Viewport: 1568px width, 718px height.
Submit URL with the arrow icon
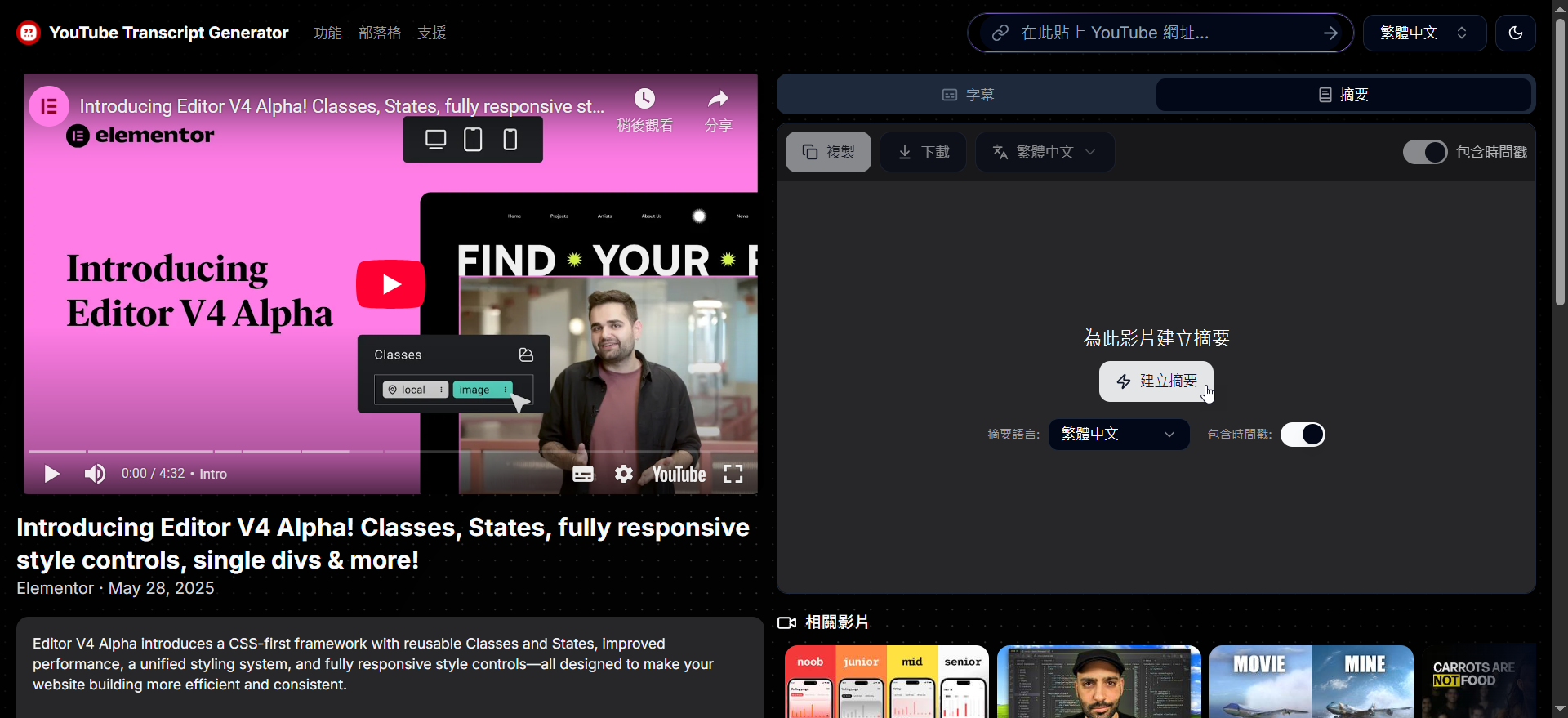pos(1330,33)
